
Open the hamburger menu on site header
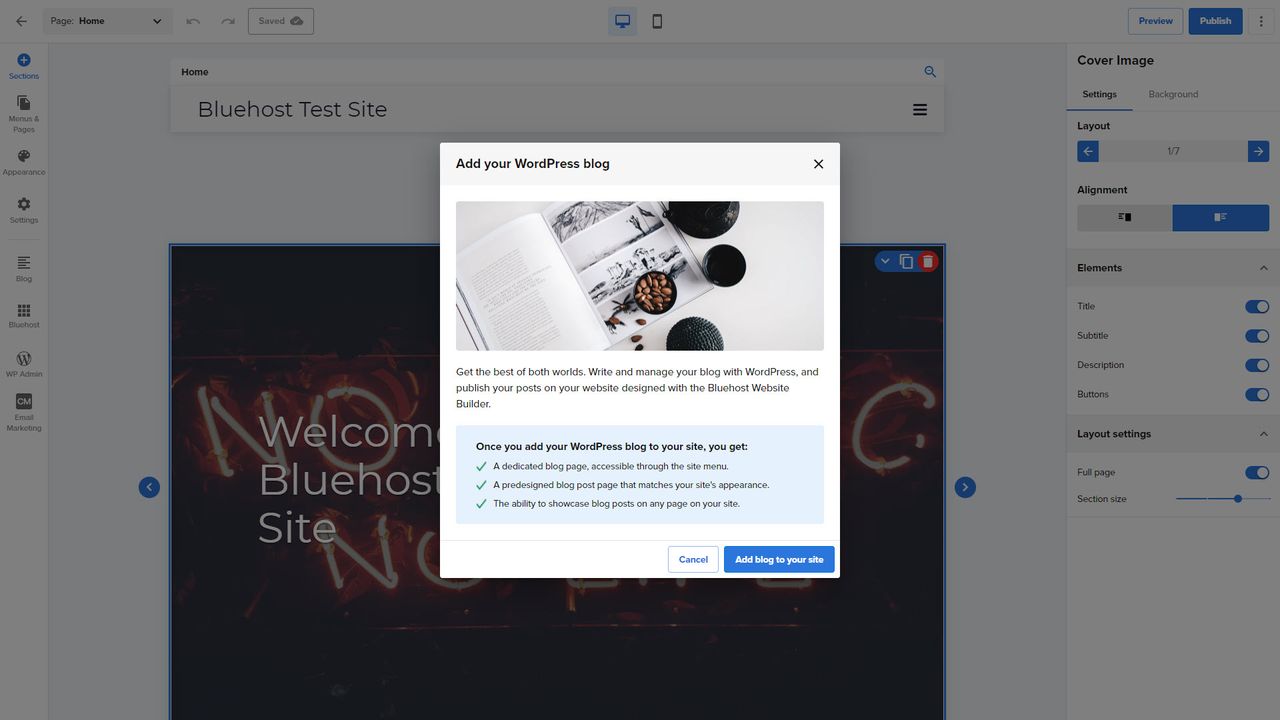tap(920, 110)
